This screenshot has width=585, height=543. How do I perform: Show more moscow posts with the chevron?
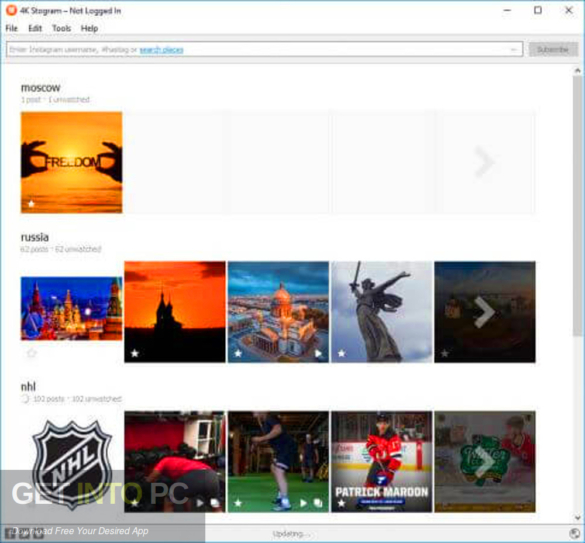pos(484,162)
